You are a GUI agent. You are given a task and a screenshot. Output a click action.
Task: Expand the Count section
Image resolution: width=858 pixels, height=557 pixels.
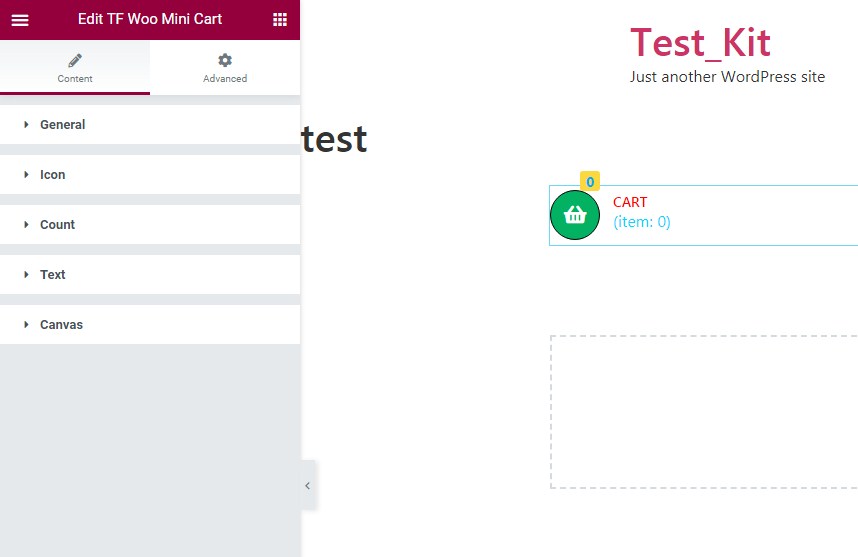point(150,224)
